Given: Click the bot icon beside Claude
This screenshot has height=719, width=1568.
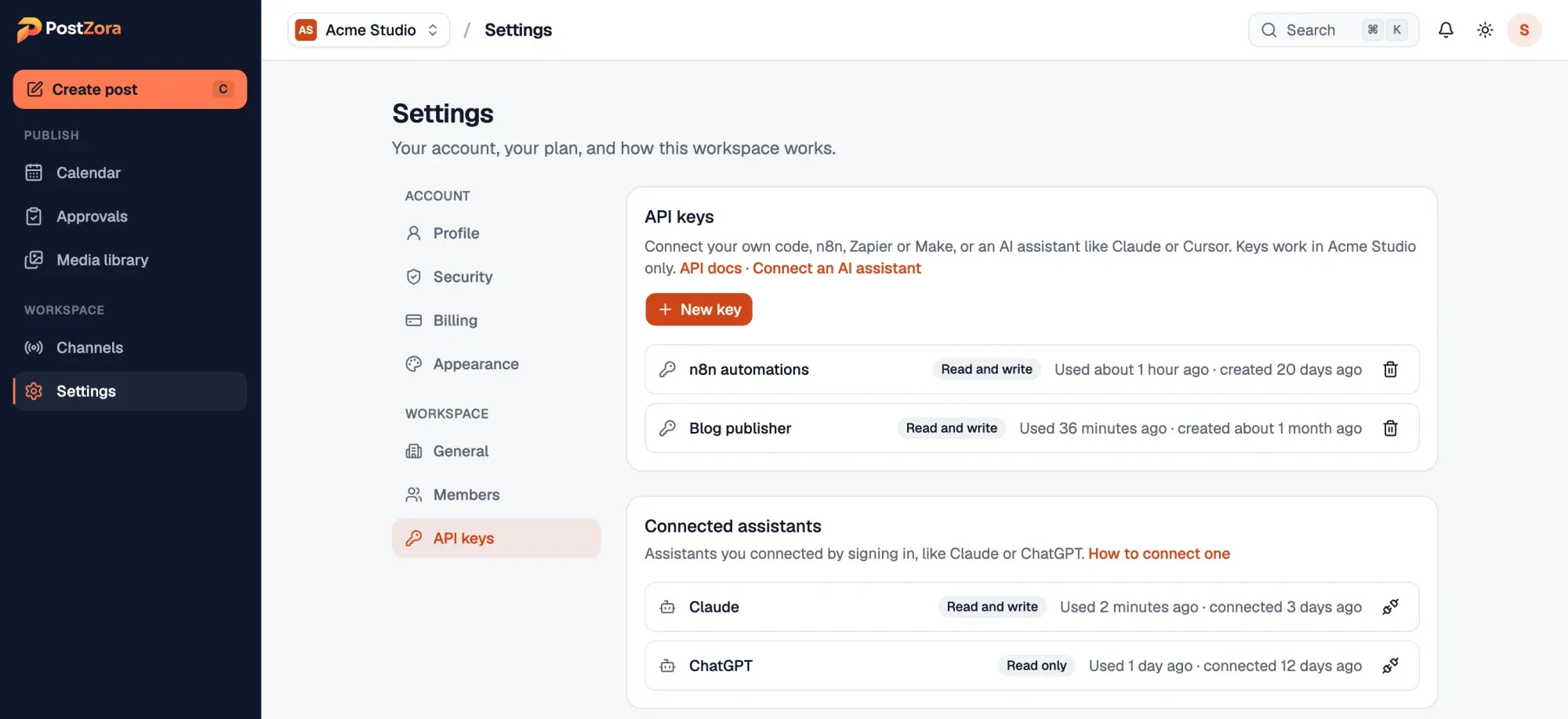Looking at the screenshot, I should [x=667, y=607].
